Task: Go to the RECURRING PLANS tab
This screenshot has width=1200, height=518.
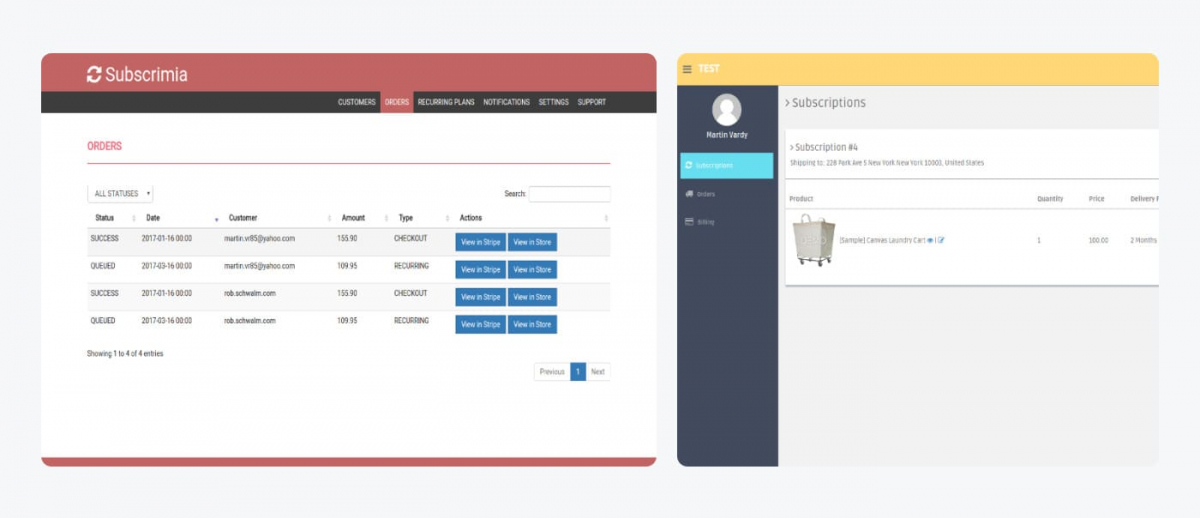Action: coord(446,102)
